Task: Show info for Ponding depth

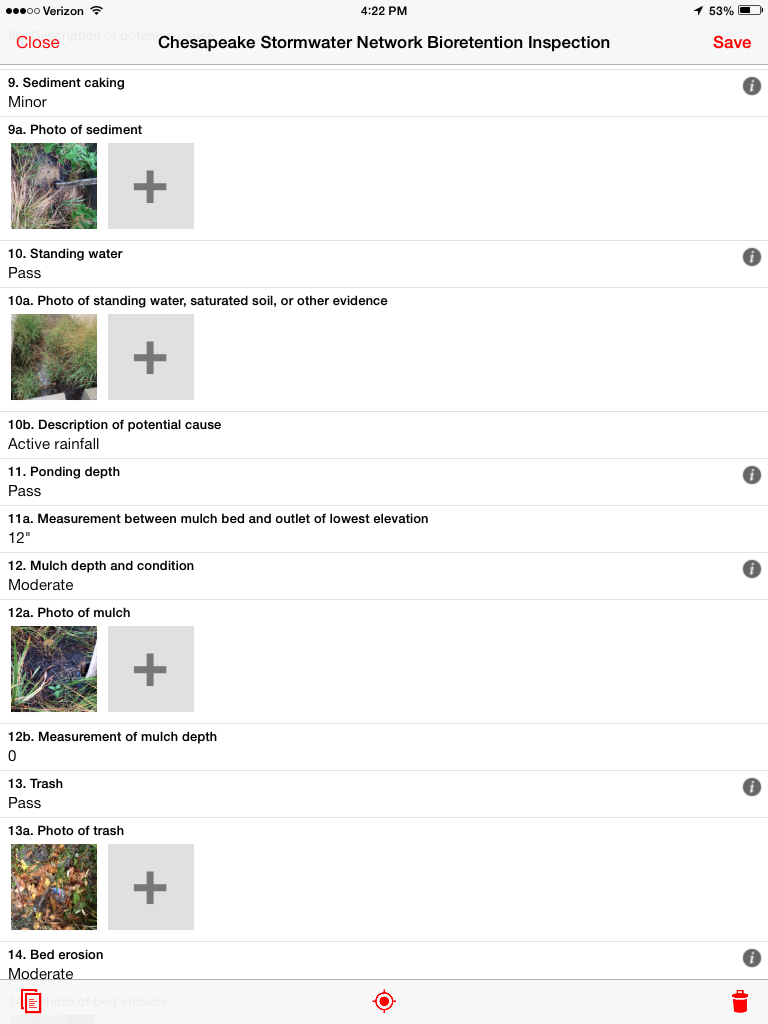Action: point(751,476)
